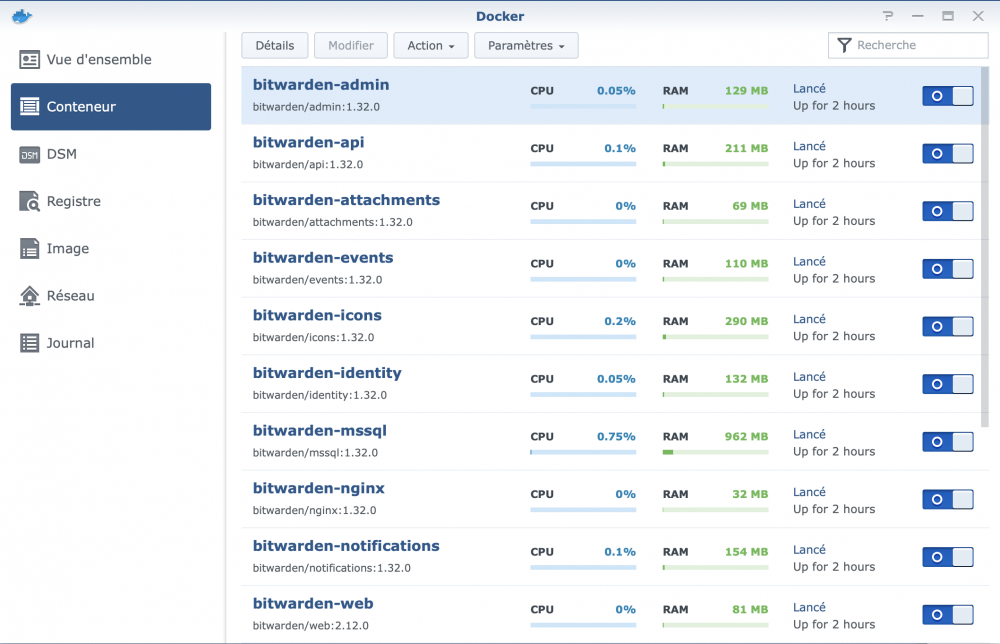Disable the bitwarden-nginx container switch

pyautogui.click(x=947, y=499)
